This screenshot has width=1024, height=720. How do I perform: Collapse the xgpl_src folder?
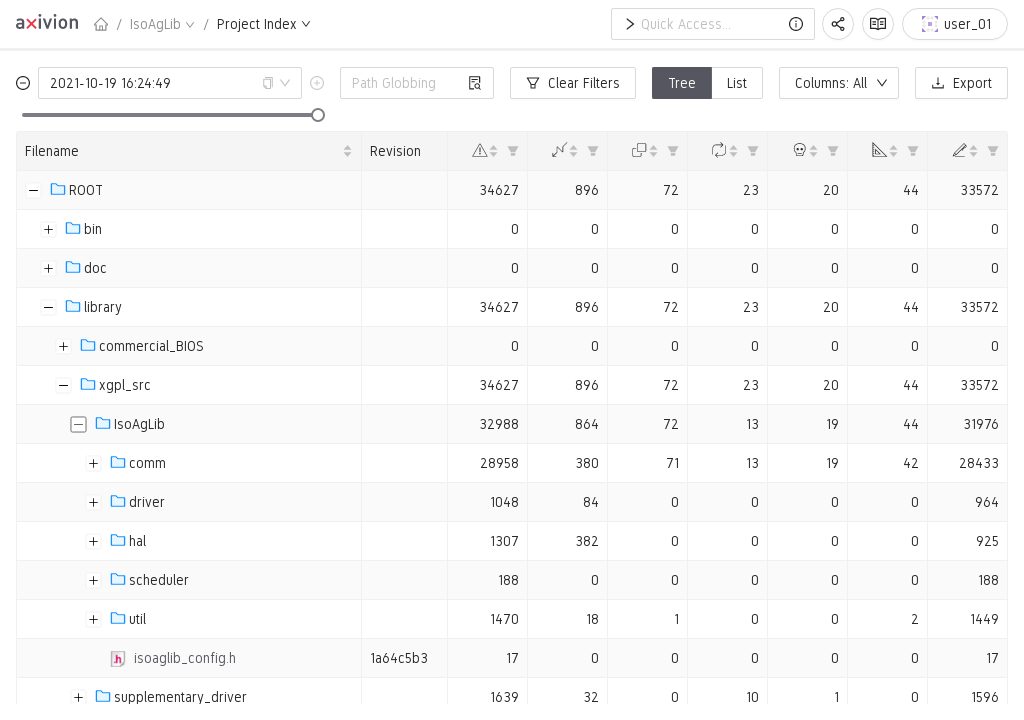point(63,385)
